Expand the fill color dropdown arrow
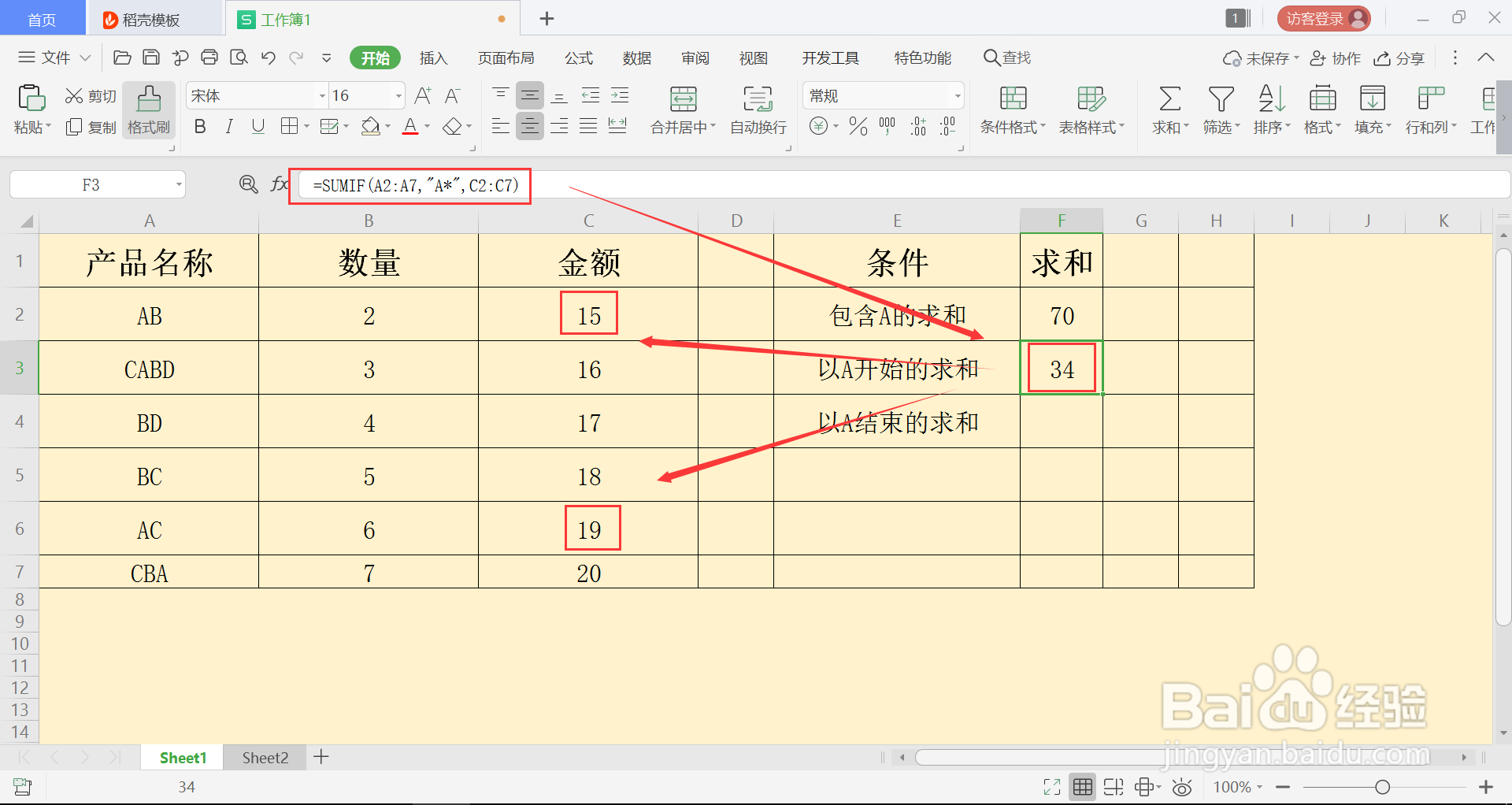The image size is (1512, 805). point(387,126)
